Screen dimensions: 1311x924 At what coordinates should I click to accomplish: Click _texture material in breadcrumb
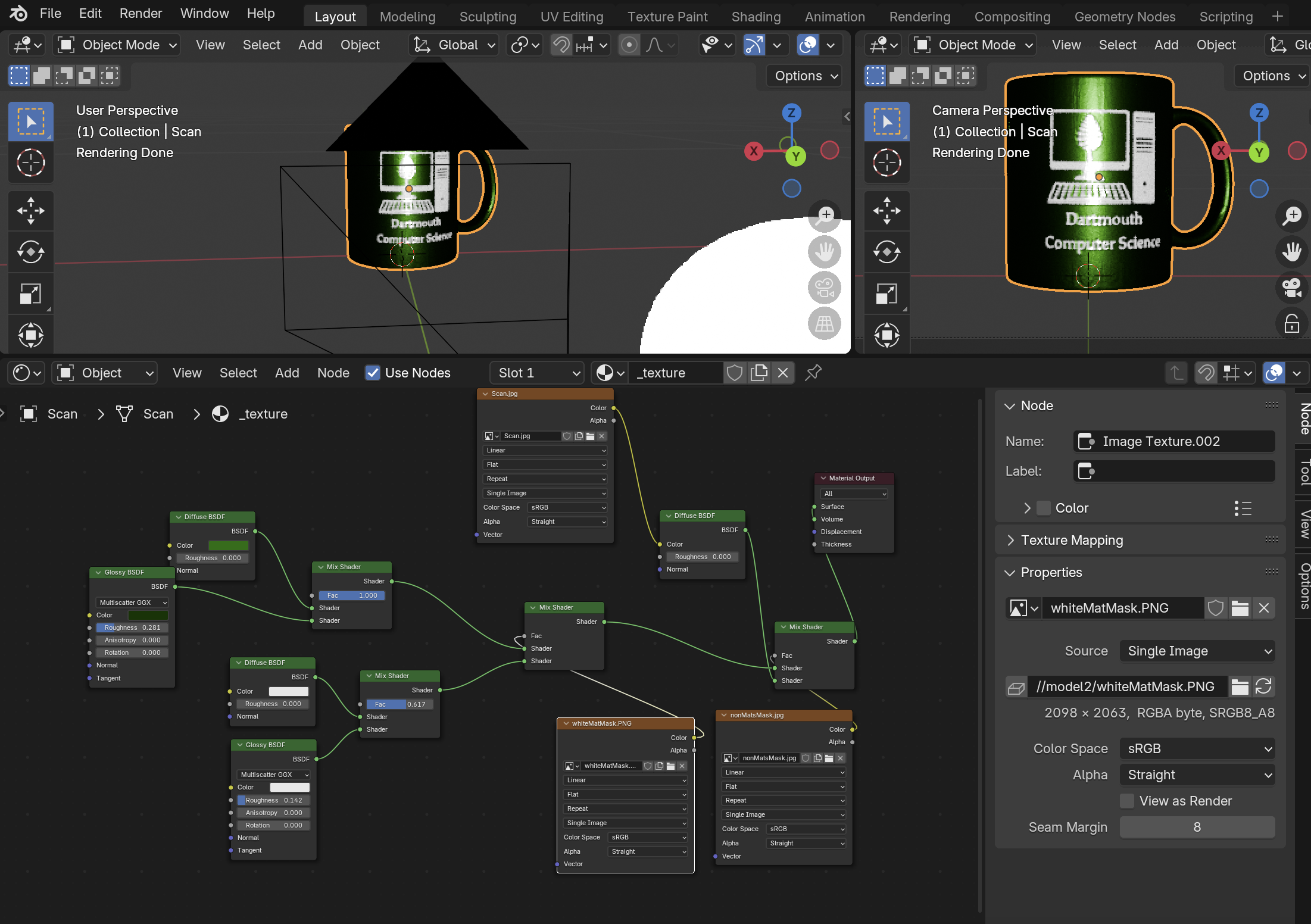(250, 414)
